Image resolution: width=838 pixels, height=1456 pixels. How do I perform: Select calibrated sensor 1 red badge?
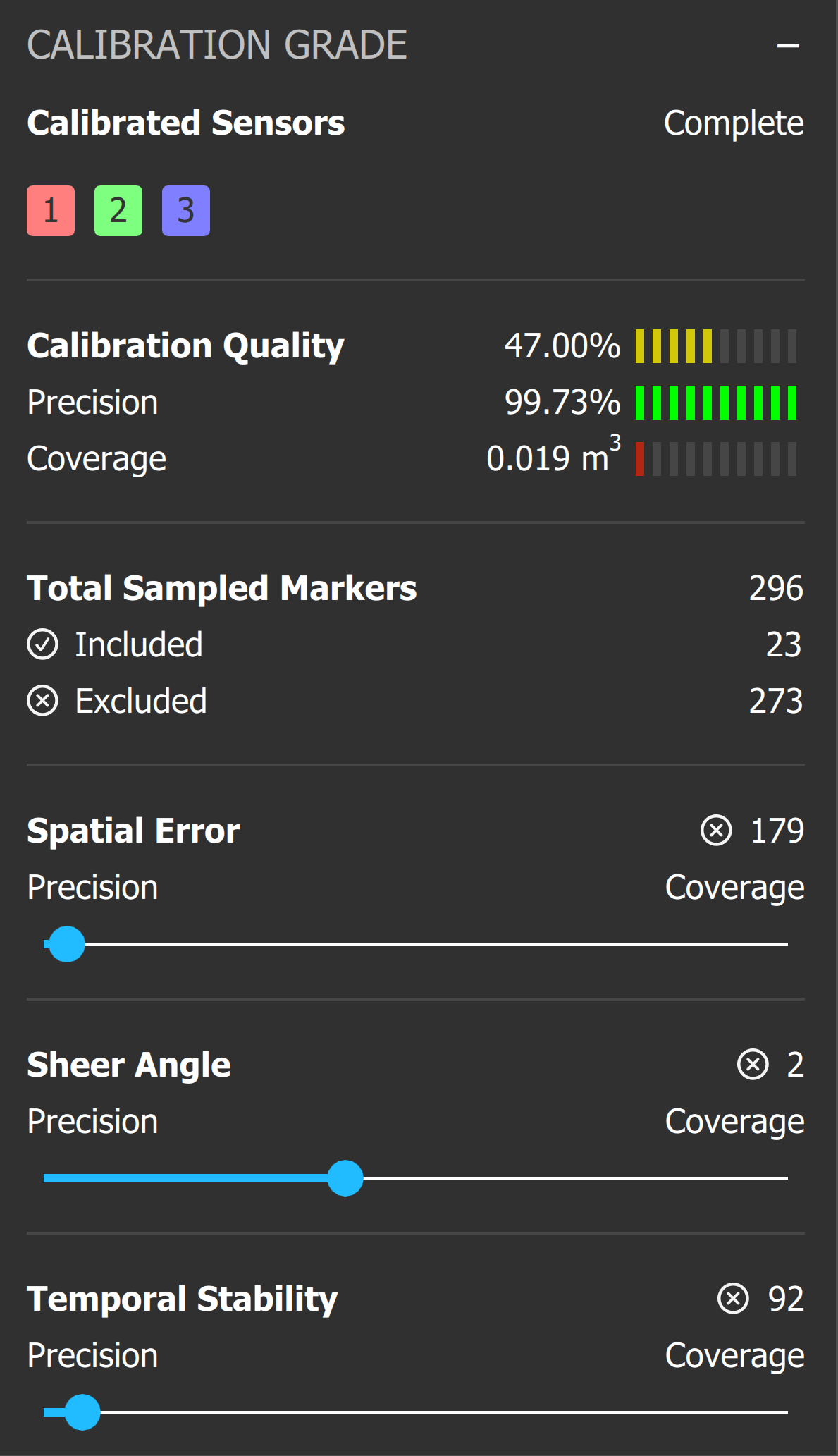(x=51, y=211)
